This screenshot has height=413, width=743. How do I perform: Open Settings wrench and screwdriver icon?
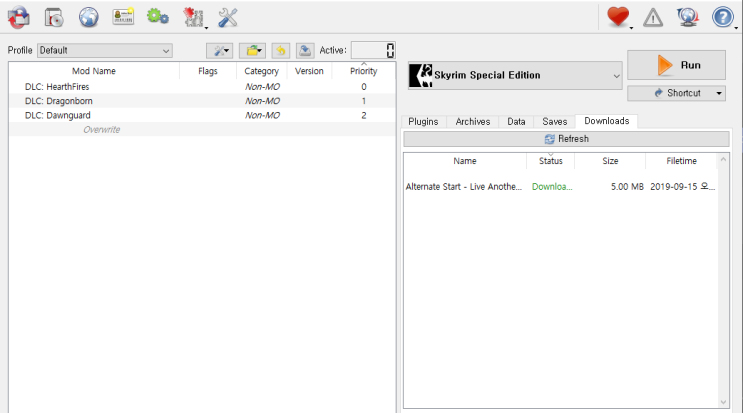click(x=228, y=18)
